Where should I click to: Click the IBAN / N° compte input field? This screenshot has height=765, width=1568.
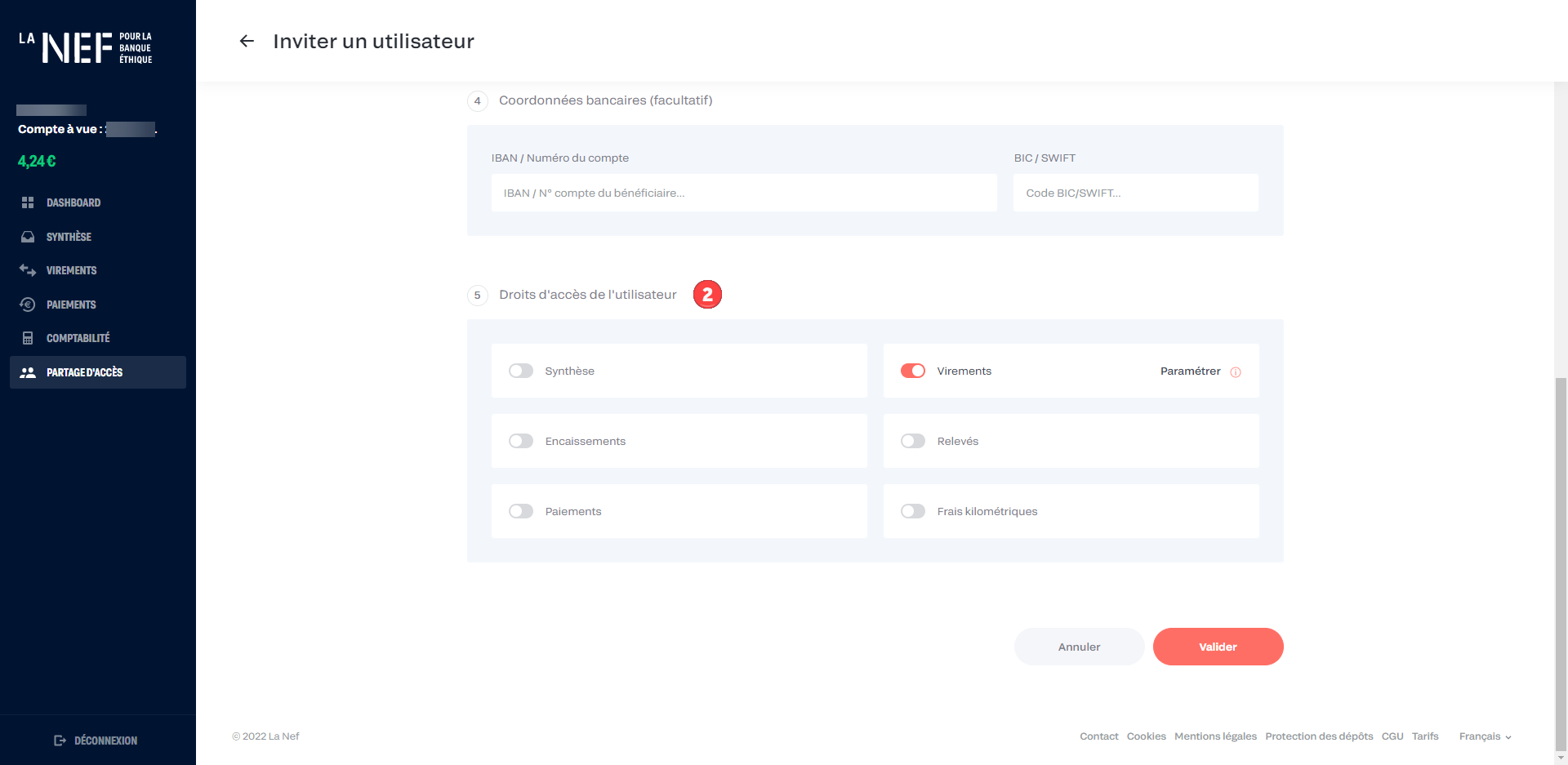(x=743, y=193)
